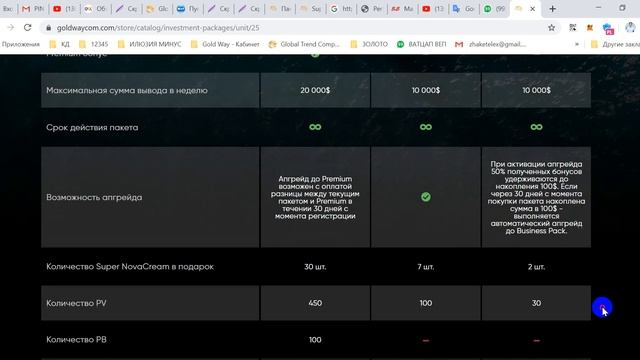Image resolution: width=640 pixels, height=360 pixels.
Task: Switch to the WhatsApp "(99" tab
Action: 494,9
